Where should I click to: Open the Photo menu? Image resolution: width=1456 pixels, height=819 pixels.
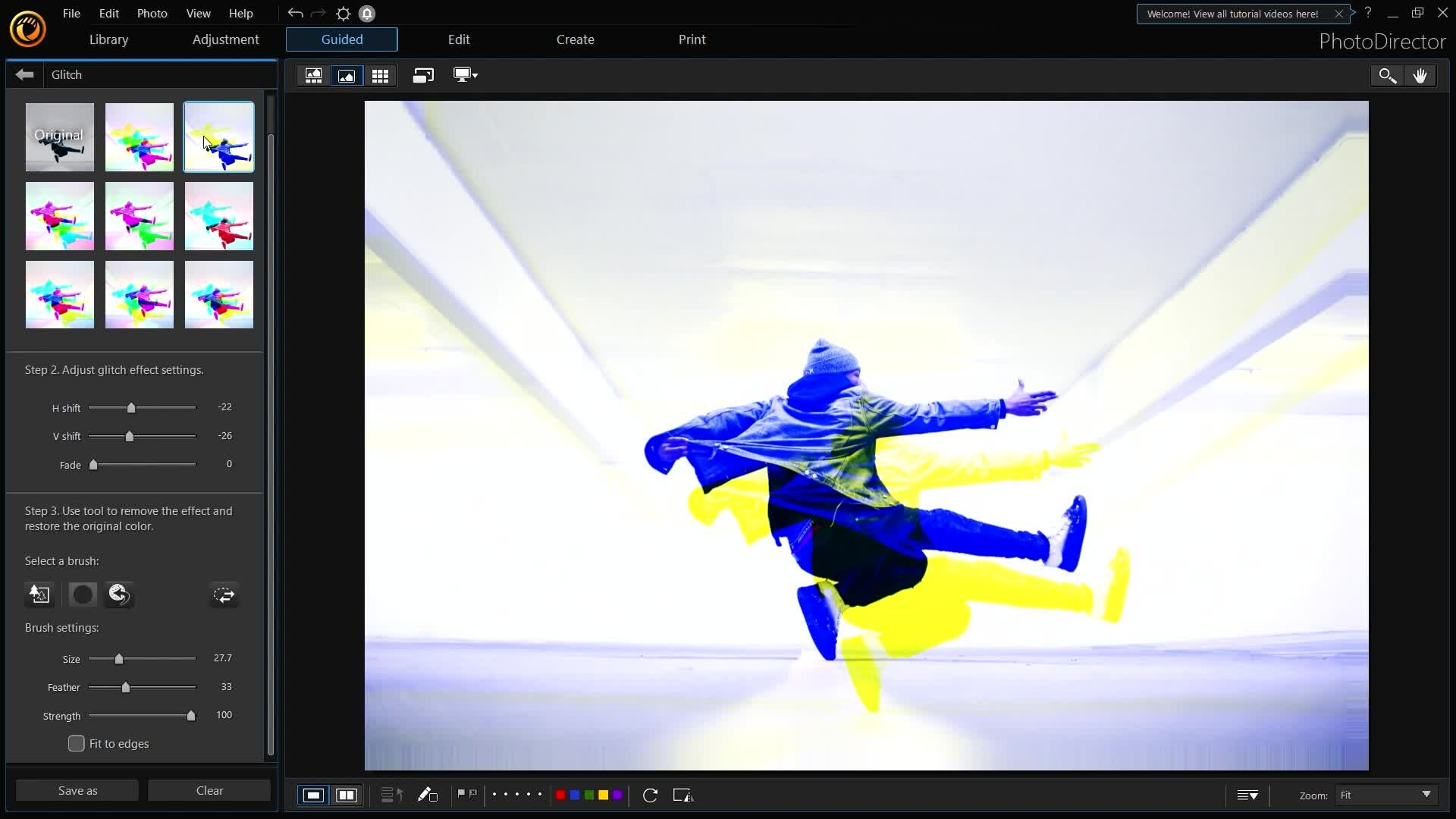[x=152, y=14]
